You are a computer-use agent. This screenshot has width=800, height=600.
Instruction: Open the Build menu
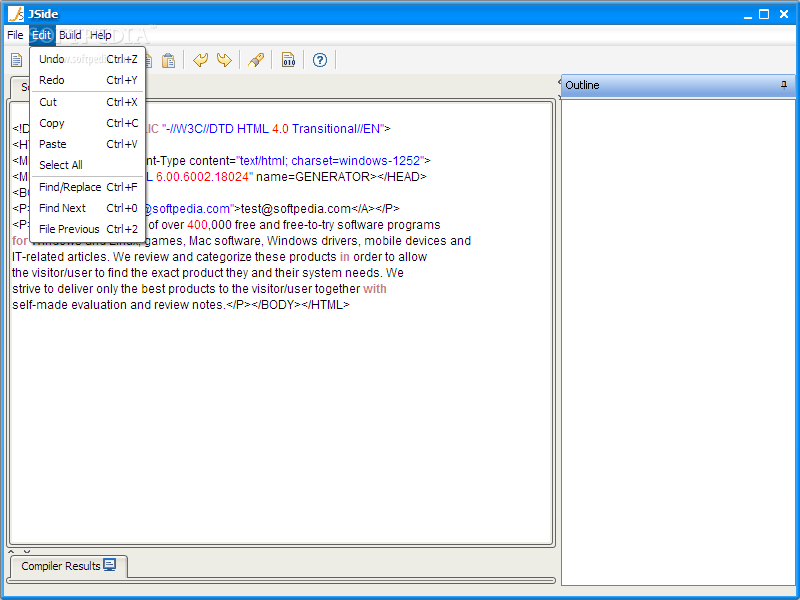click(x=70, y=35)
